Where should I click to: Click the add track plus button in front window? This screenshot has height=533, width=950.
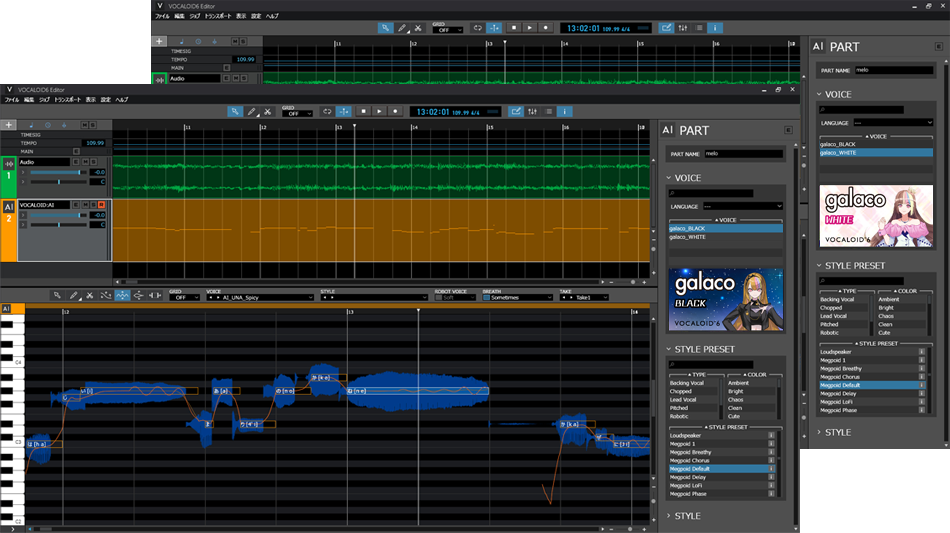click(9, 125)
